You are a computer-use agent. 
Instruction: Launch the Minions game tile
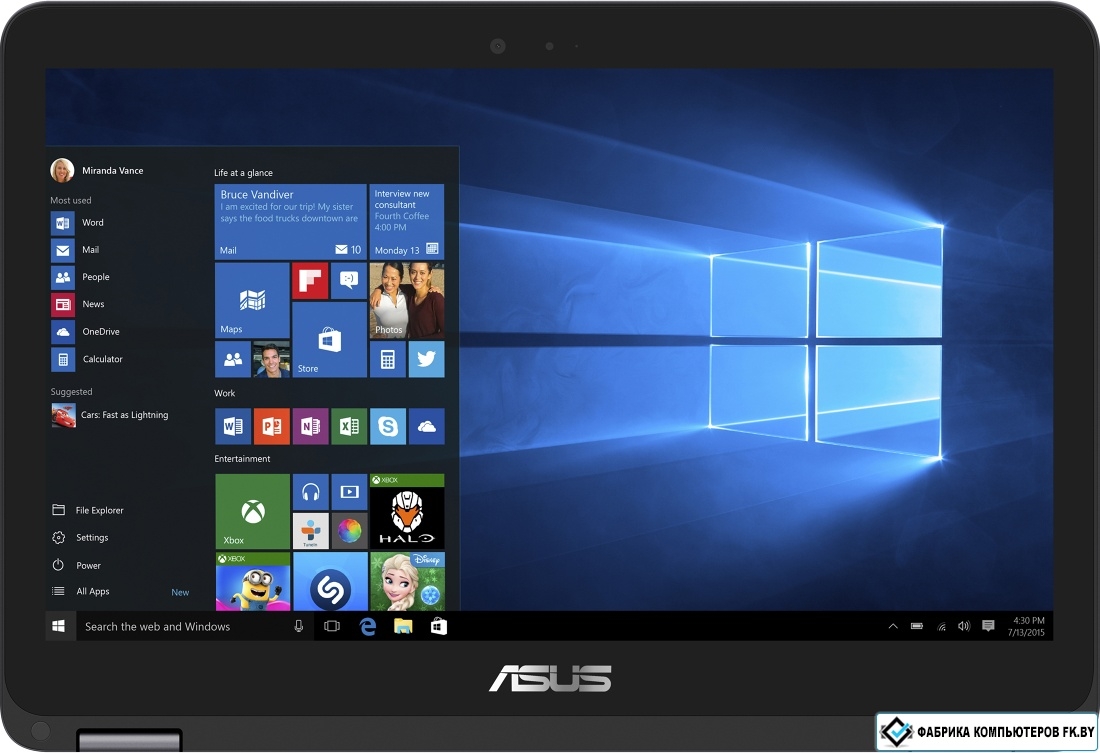pos(253,582)
